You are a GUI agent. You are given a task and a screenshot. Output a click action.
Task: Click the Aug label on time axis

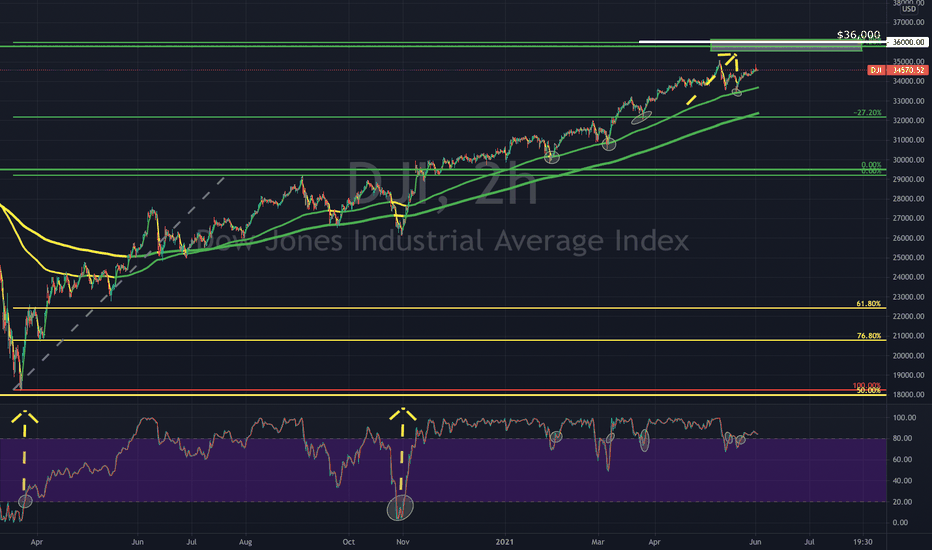coord(245,542)
